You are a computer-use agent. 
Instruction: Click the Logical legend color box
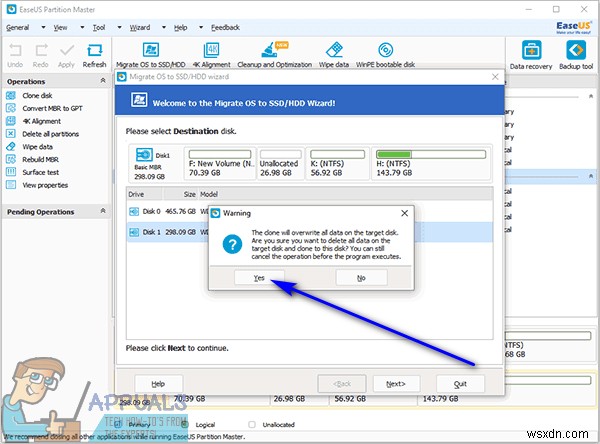point(185,424)
